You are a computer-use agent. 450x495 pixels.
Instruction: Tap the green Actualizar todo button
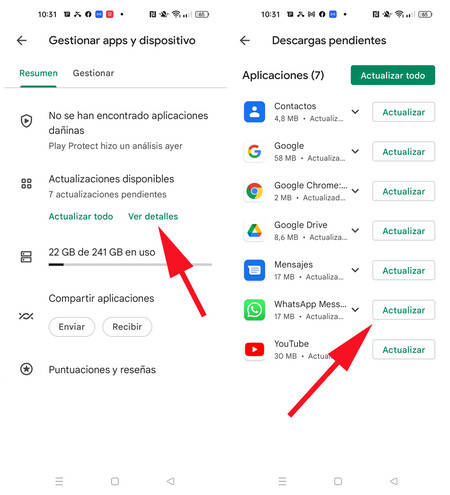pyautogui.click(x=393, y=75)
